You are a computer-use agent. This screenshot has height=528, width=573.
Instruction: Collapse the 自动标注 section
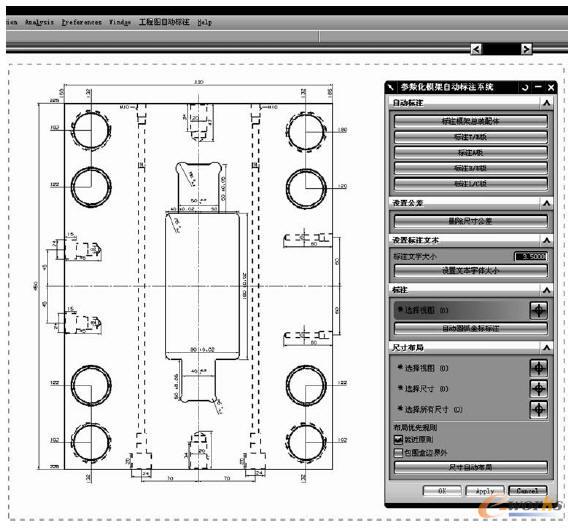click(x=547, y=103)
